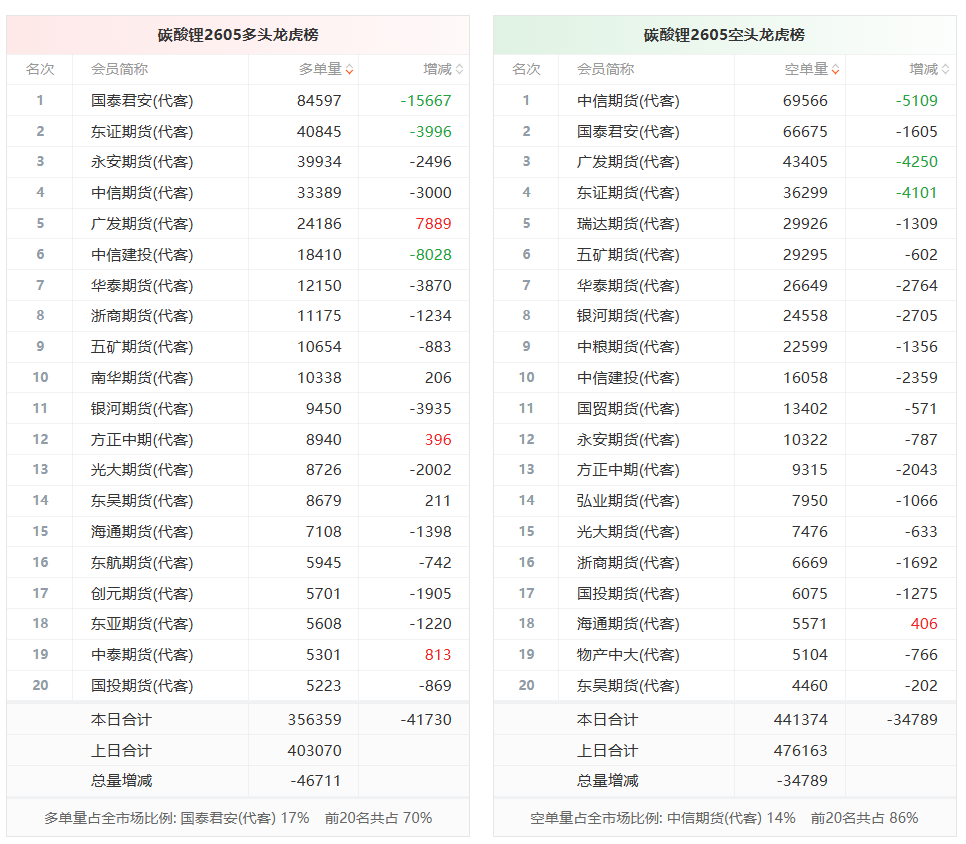Click 空单量占全市场比例 footer summary

[724, 818]
